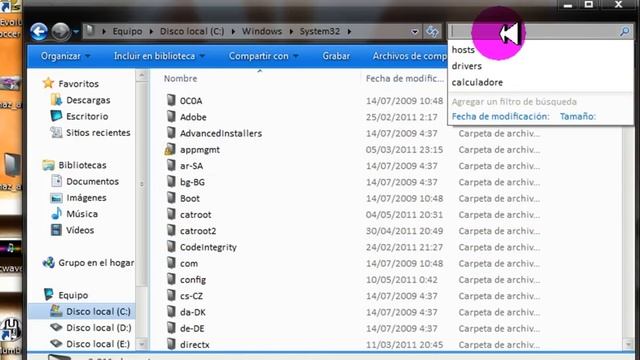Select the com folder icon
The height and width of the screenshot is (360, 640).
[x=171, y=263]
